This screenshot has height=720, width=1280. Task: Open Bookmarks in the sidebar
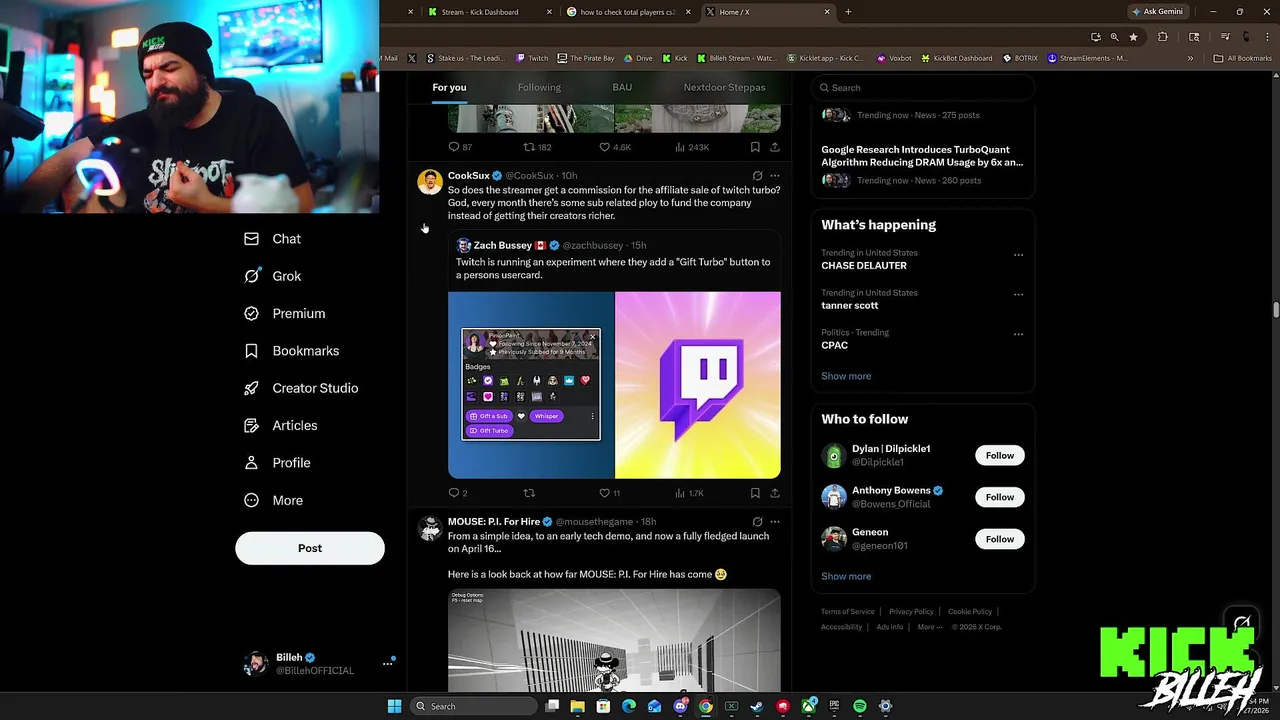point(292,351)
